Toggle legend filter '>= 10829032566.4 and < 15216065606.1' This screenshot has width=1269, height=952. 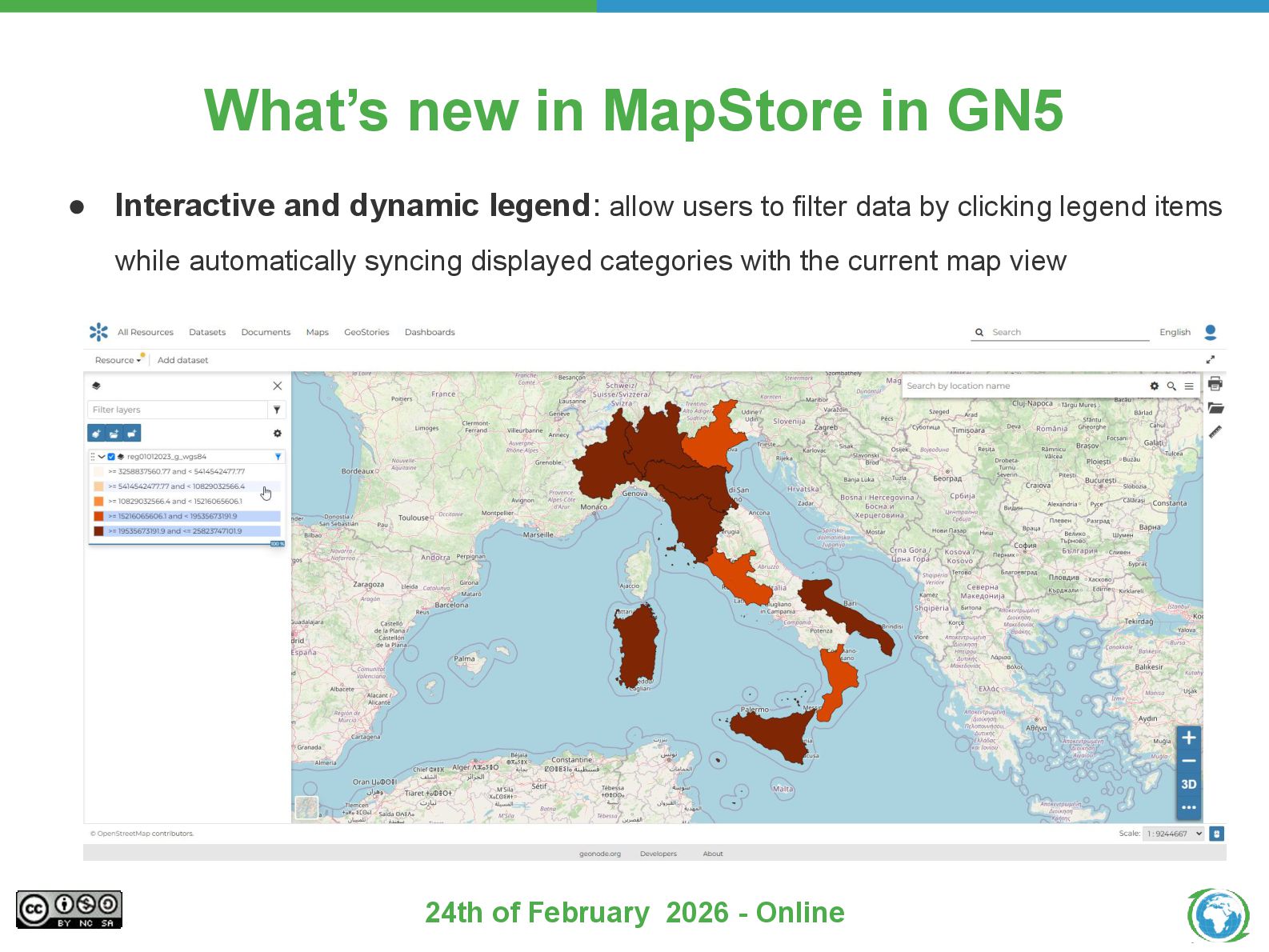pyautogui.click(x=186, y=502)
